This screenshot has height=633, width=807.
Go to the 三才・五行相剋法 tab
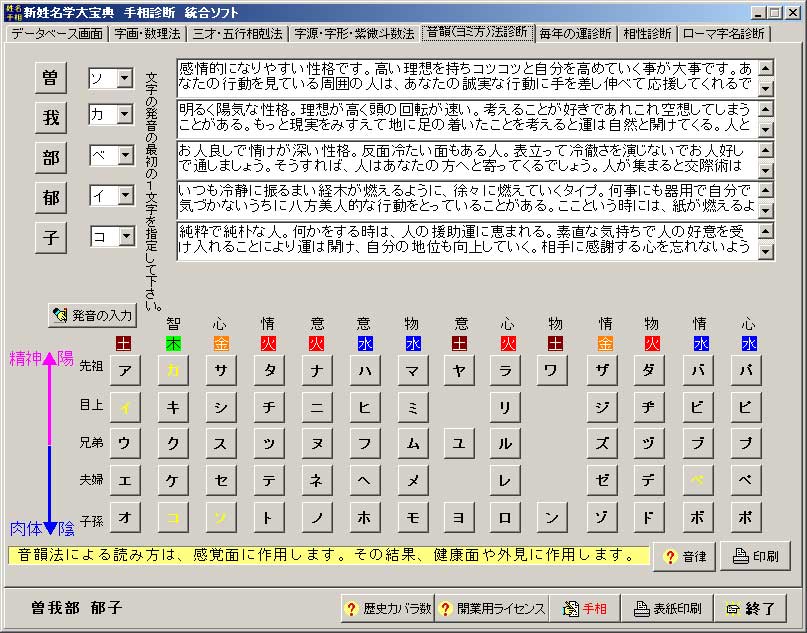pos(237,34)
